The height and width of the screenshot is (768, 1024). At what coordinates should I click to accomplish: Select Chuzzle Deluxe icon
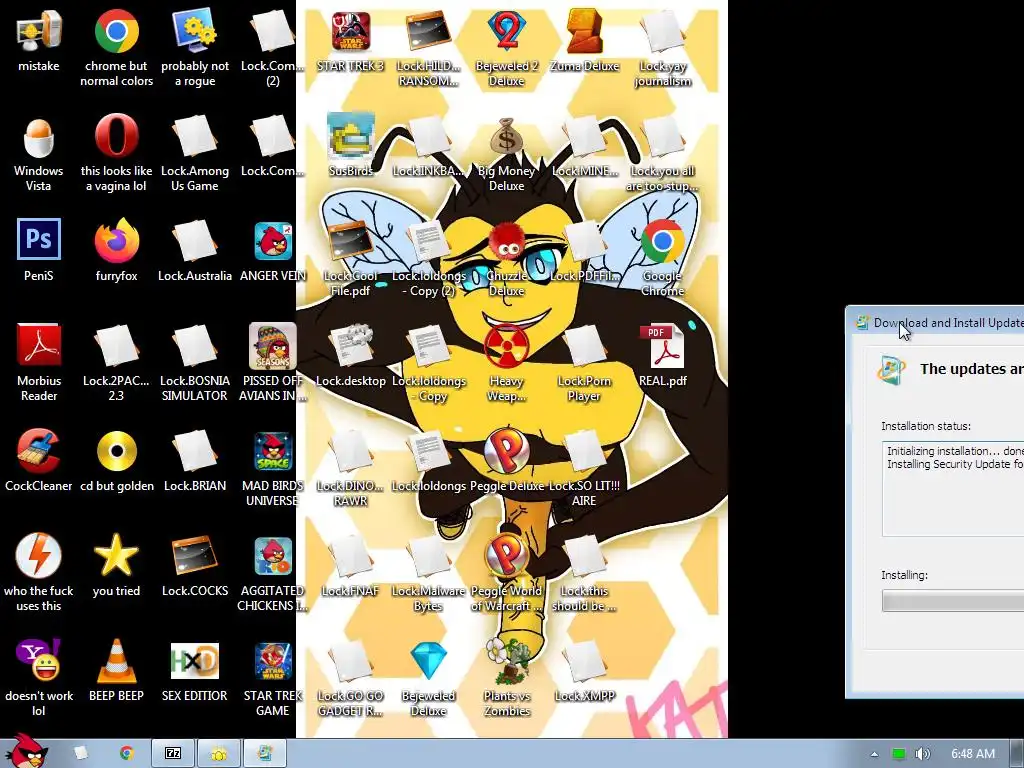(x=507, y=241)
